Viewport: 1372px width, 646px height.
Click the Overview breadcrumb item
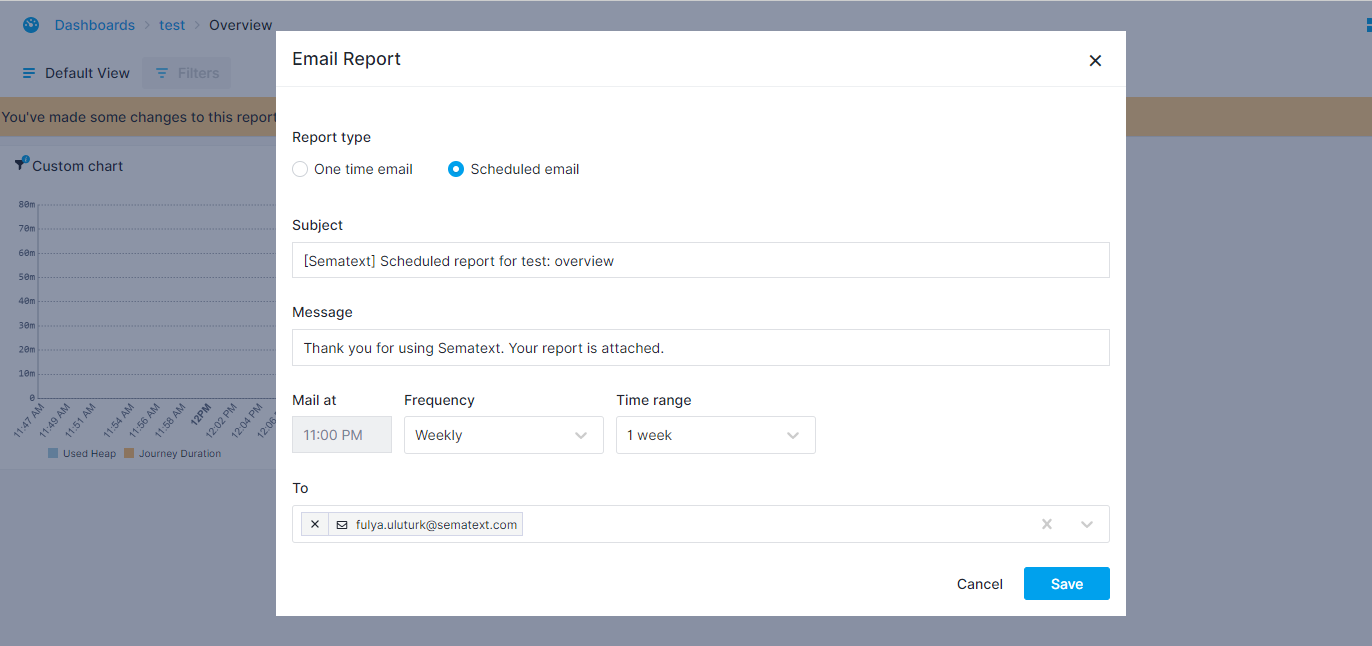(x=240, y=25)
